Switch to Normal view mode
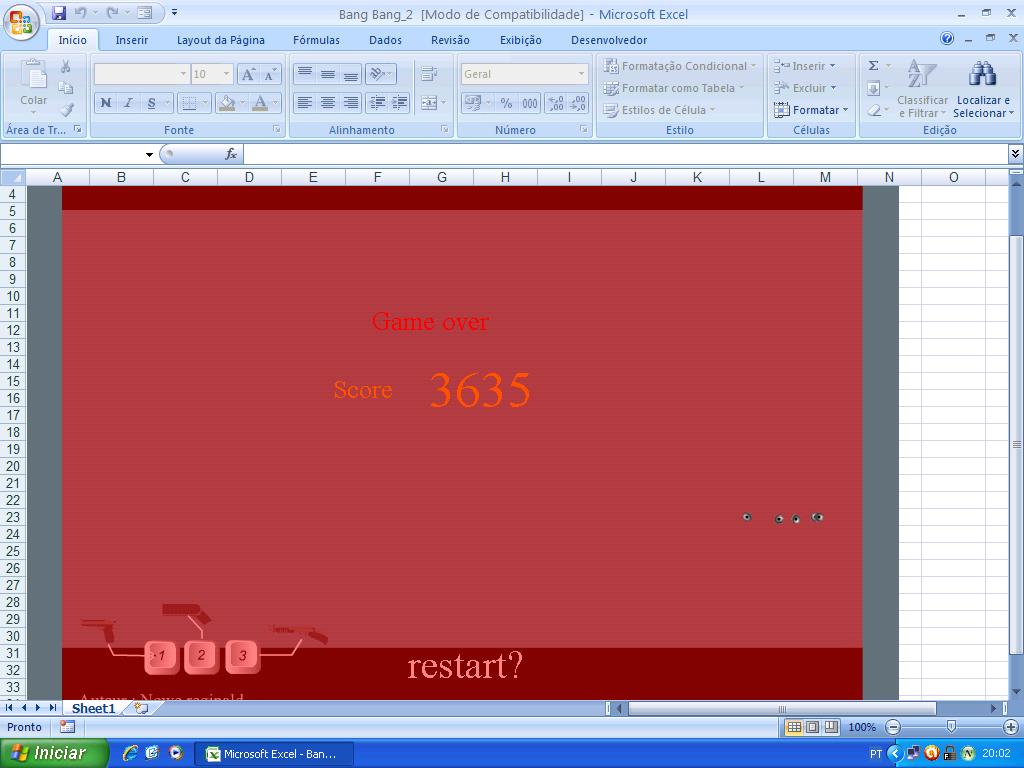 pyautogui.click(x=794, y=727)
